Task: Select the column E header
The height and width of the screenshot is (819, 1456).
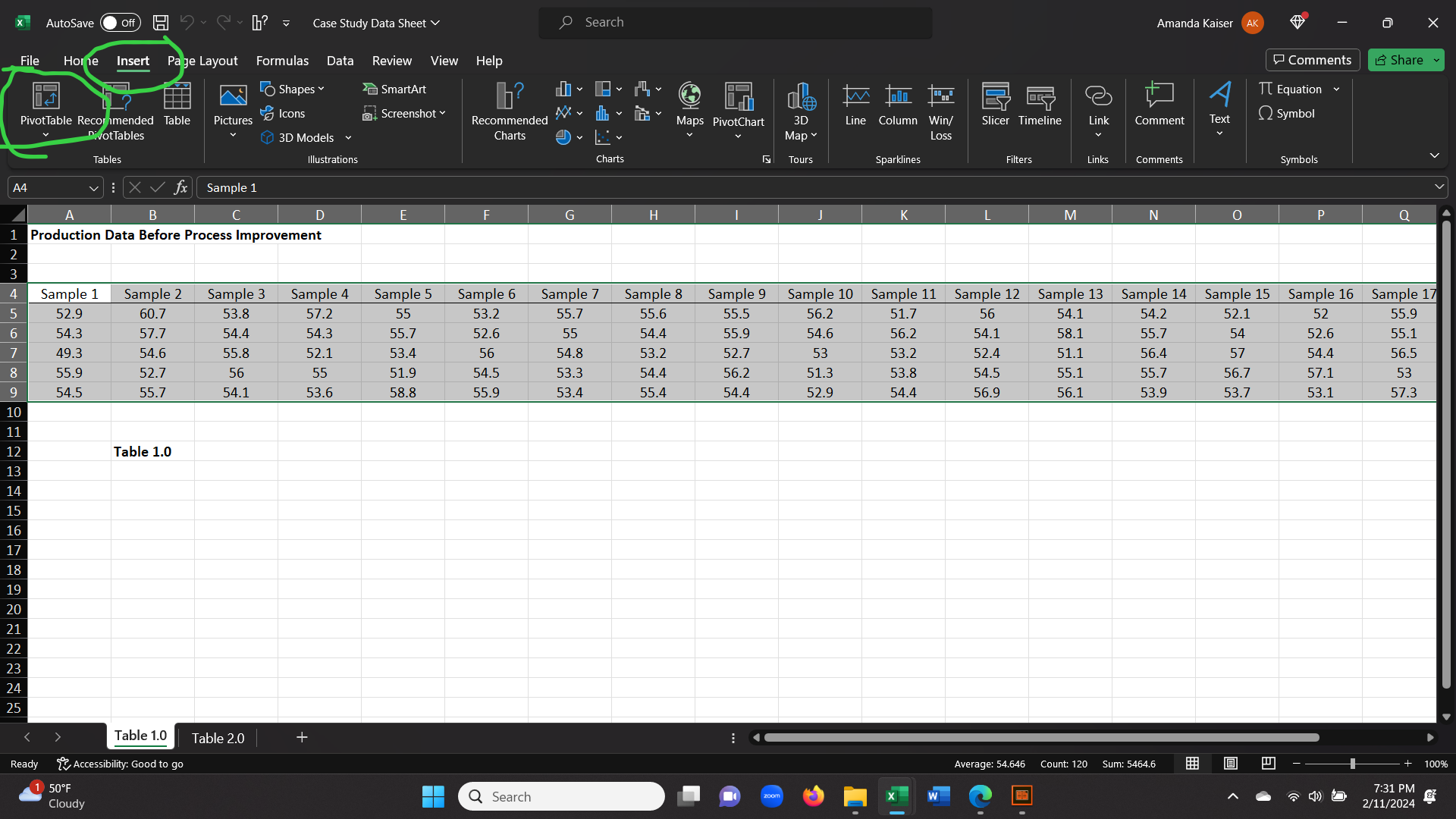Action: coord(403,215)
